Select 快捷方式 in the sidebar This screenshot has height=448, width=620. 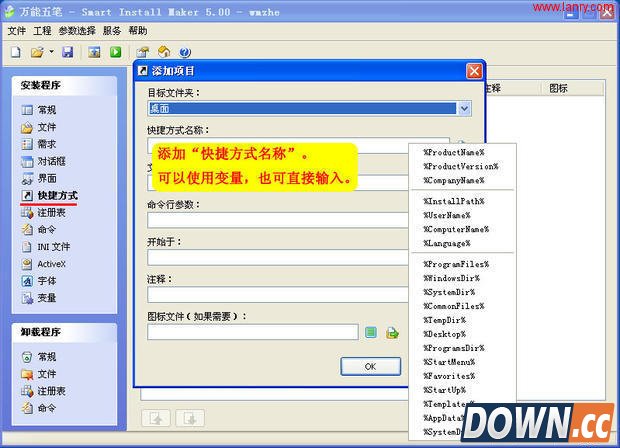[49, 195]
